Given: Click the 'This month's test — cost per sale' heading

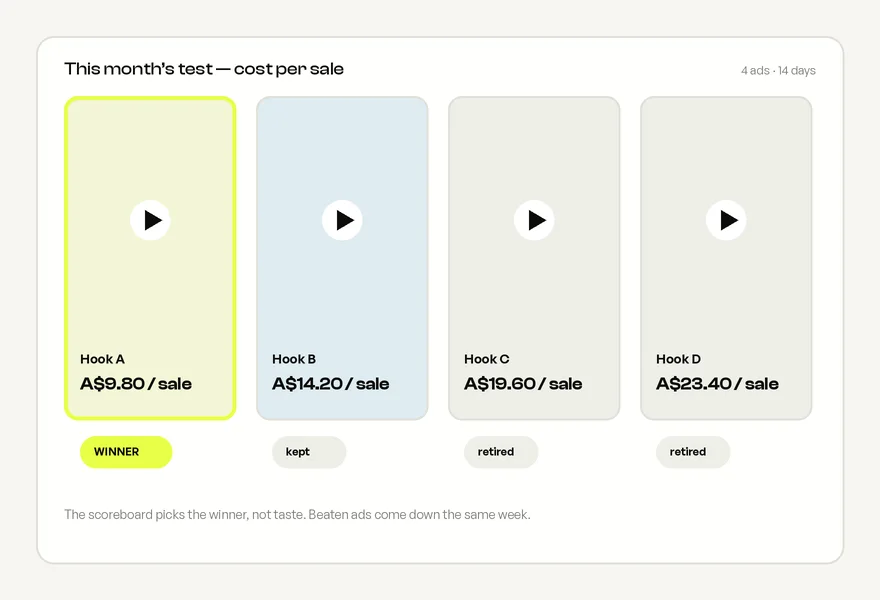Looking at the screenshot, I should [204, 69].
